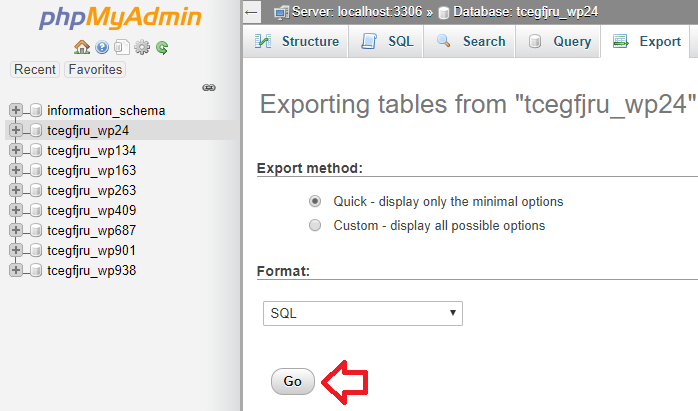698x411 pixels.
Task: Click the database icon in breadcrumb
Action: (443, 13)
